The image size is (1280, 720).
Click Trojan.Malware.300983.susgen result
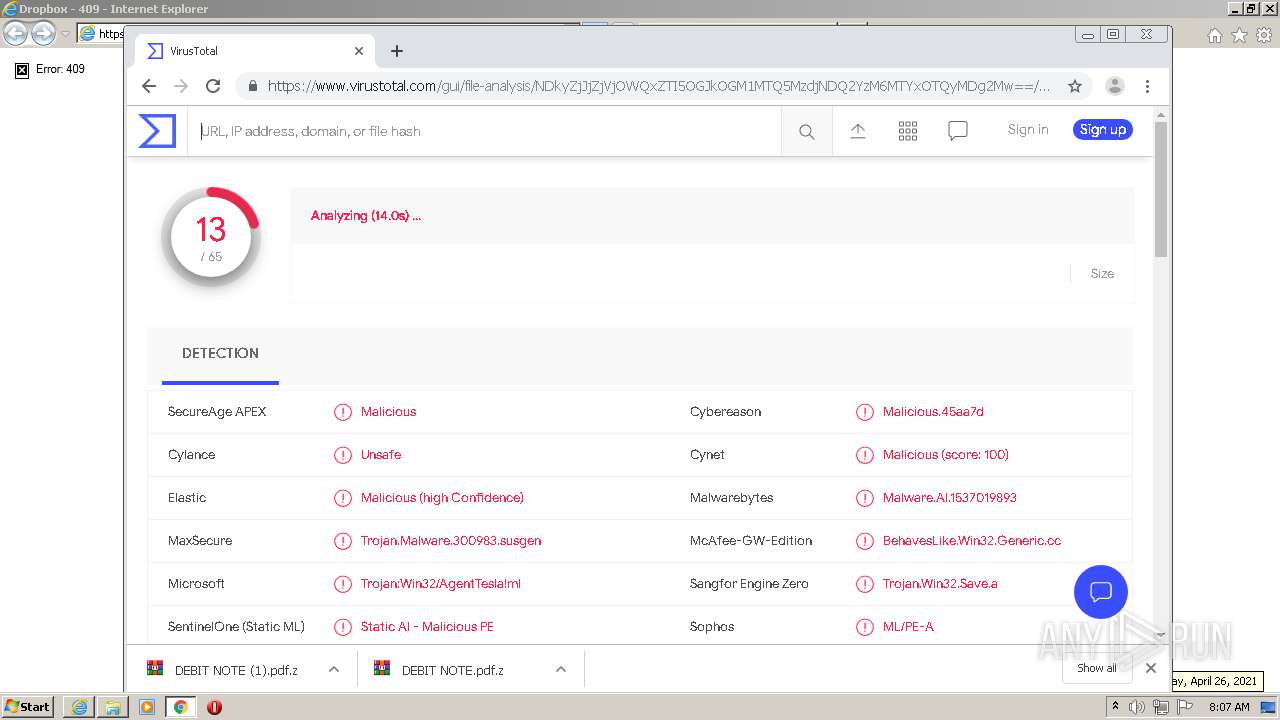tap(451, 541)
